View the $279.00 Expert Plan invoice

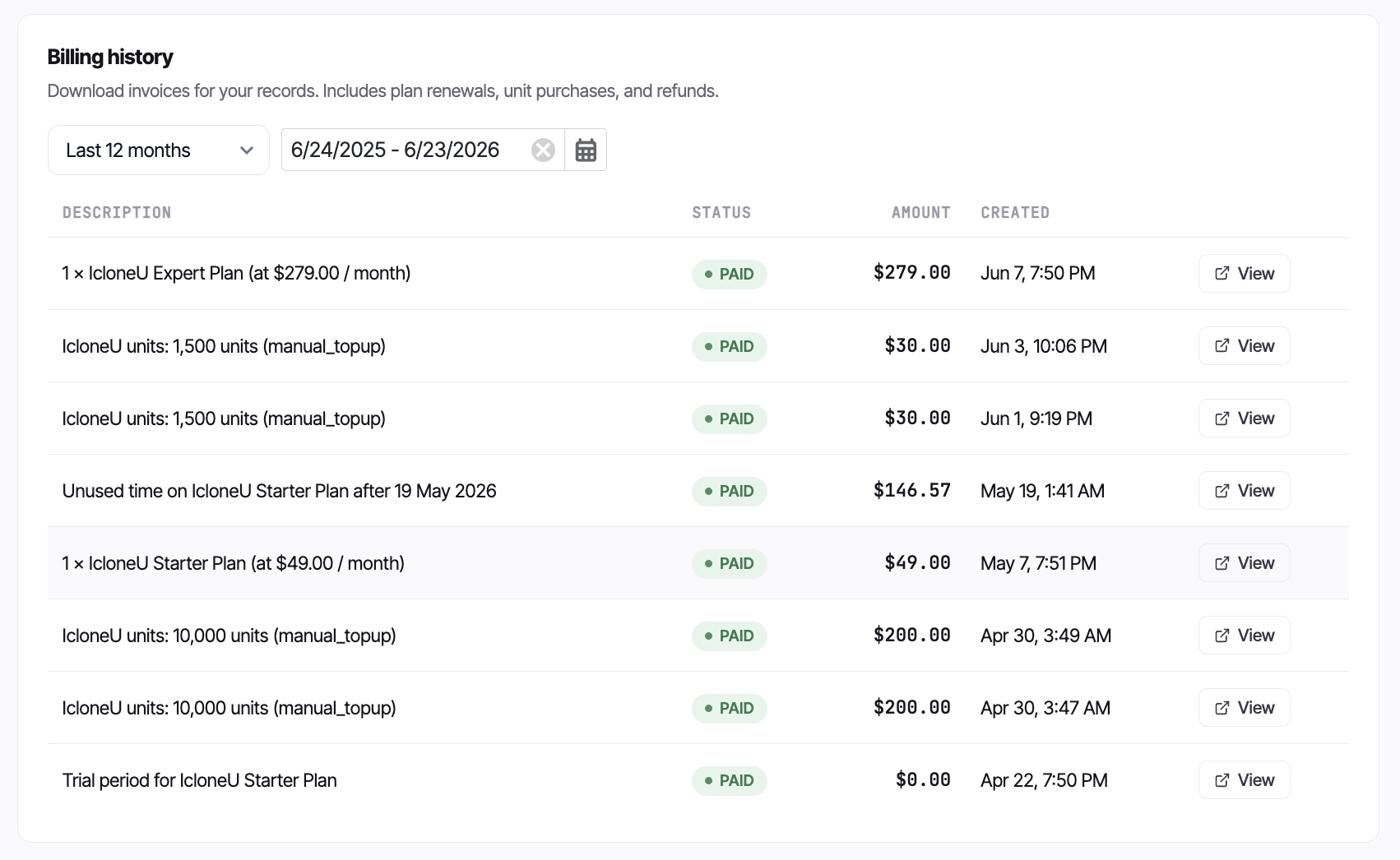coord(1244,273)
